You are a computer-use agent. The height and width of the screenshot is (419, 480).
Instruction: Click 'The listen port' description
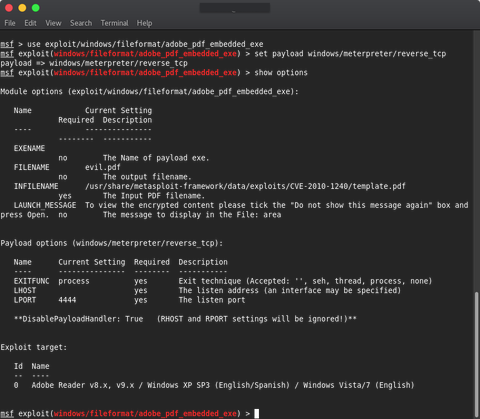212,300
